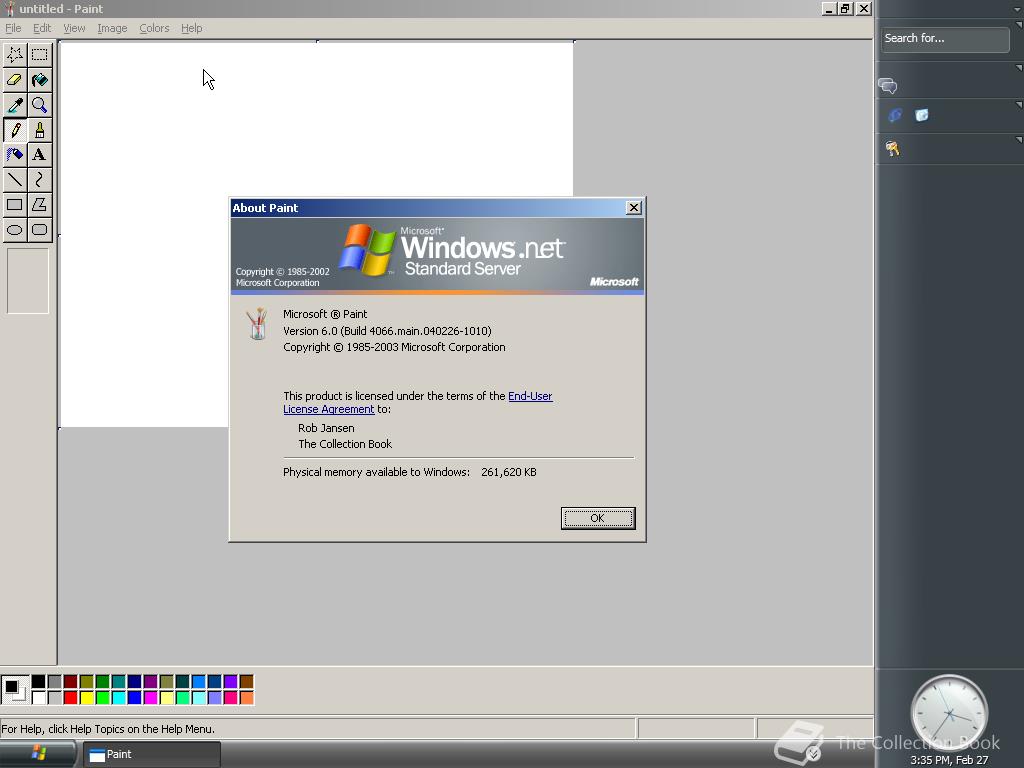Click the Start button on the taskbar
This screenshot has width=1024, height=768.
pos(39,753)
